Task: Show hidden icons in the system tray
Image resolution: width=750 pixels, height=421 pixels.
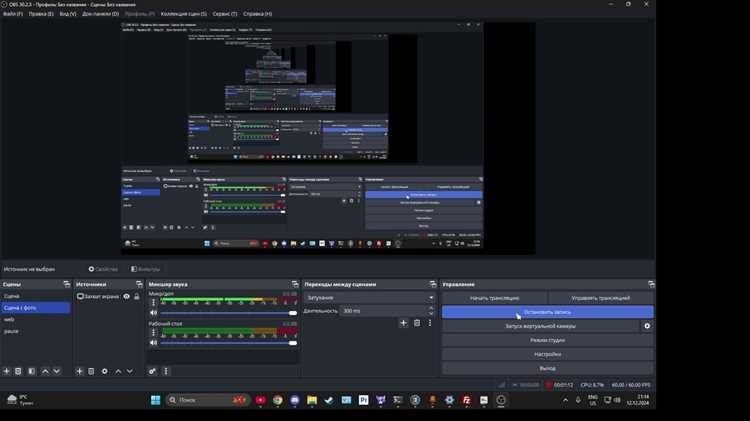Action: pyautogui.click(x=565, y=400)
